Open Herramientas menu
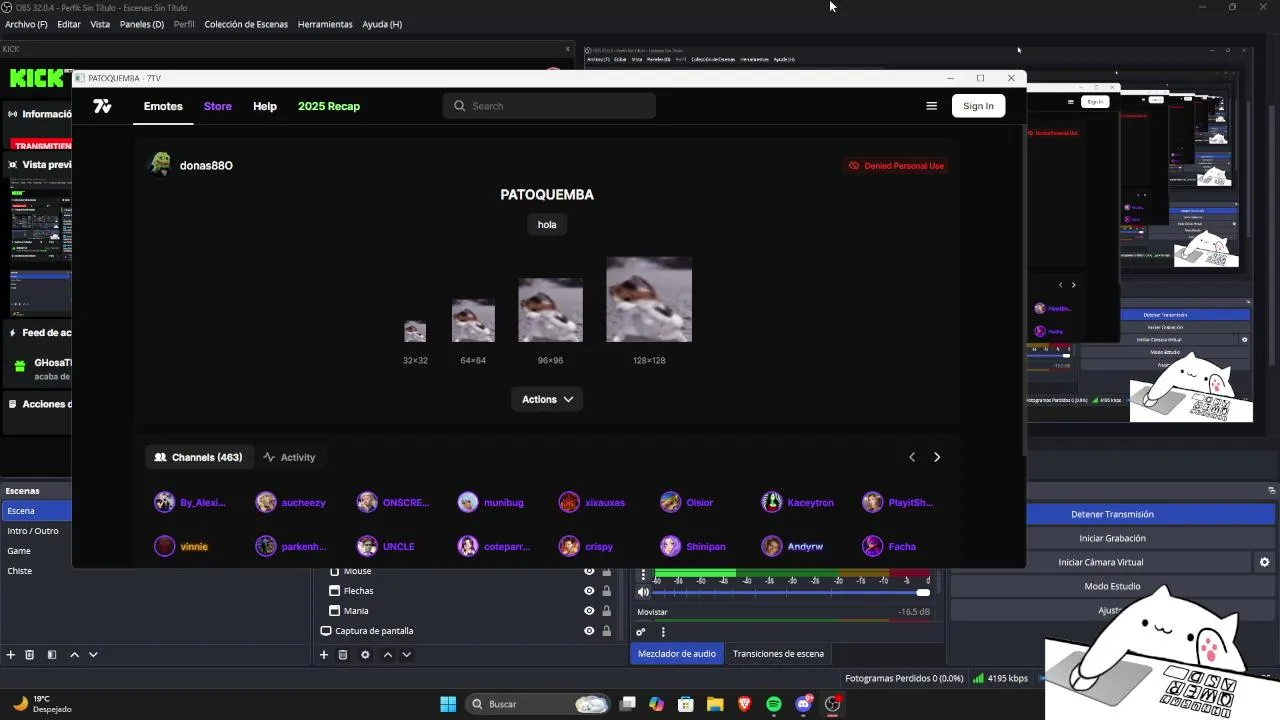This screenshot has width=1280, height=720. click(x=325, y=24)
